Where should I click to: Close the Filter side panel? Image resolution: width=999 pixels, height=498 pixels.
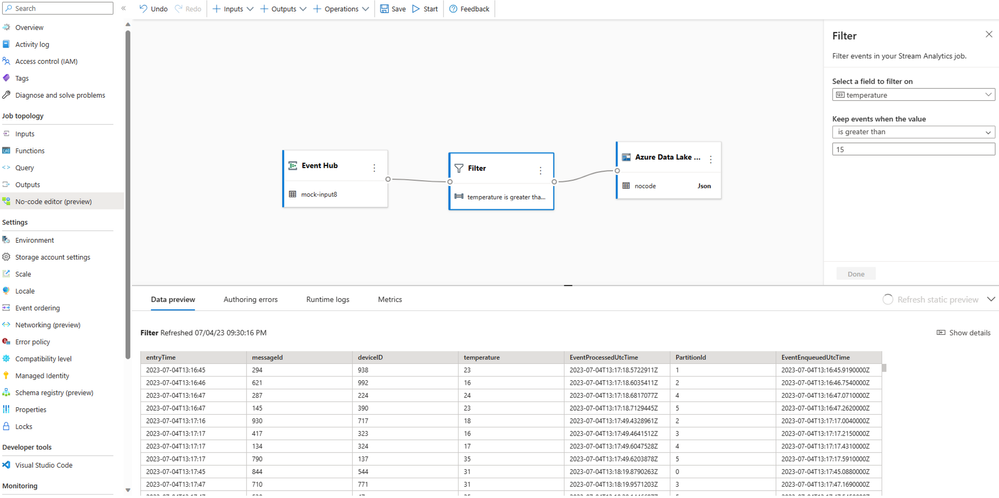click(988, 34)
